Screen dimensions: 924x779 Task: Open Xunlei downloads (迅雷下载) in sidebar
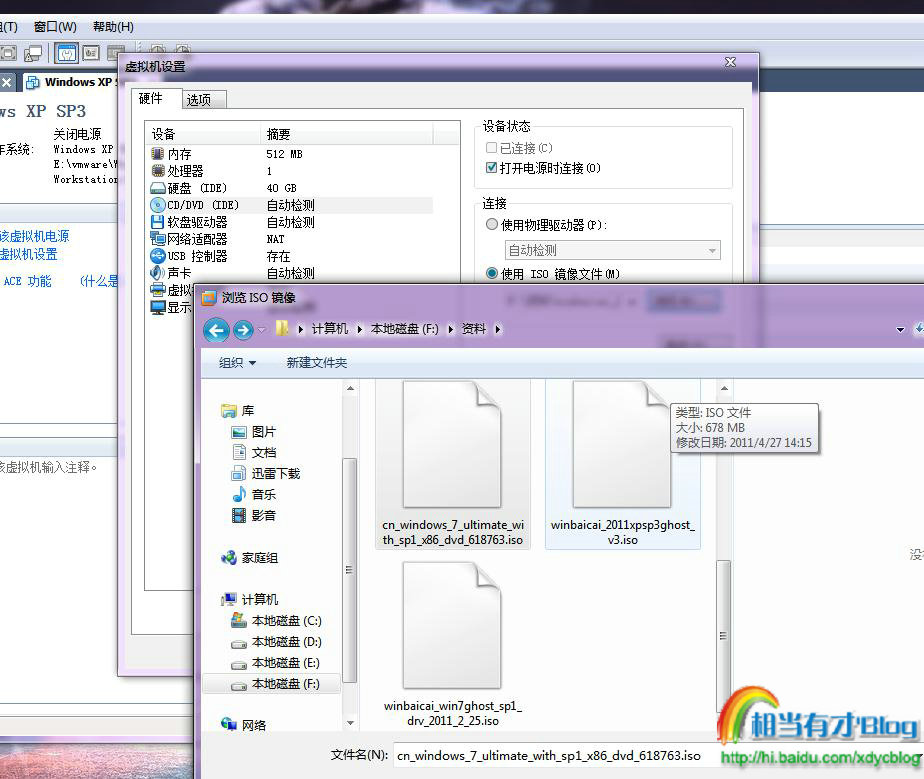tap(266, 474)
